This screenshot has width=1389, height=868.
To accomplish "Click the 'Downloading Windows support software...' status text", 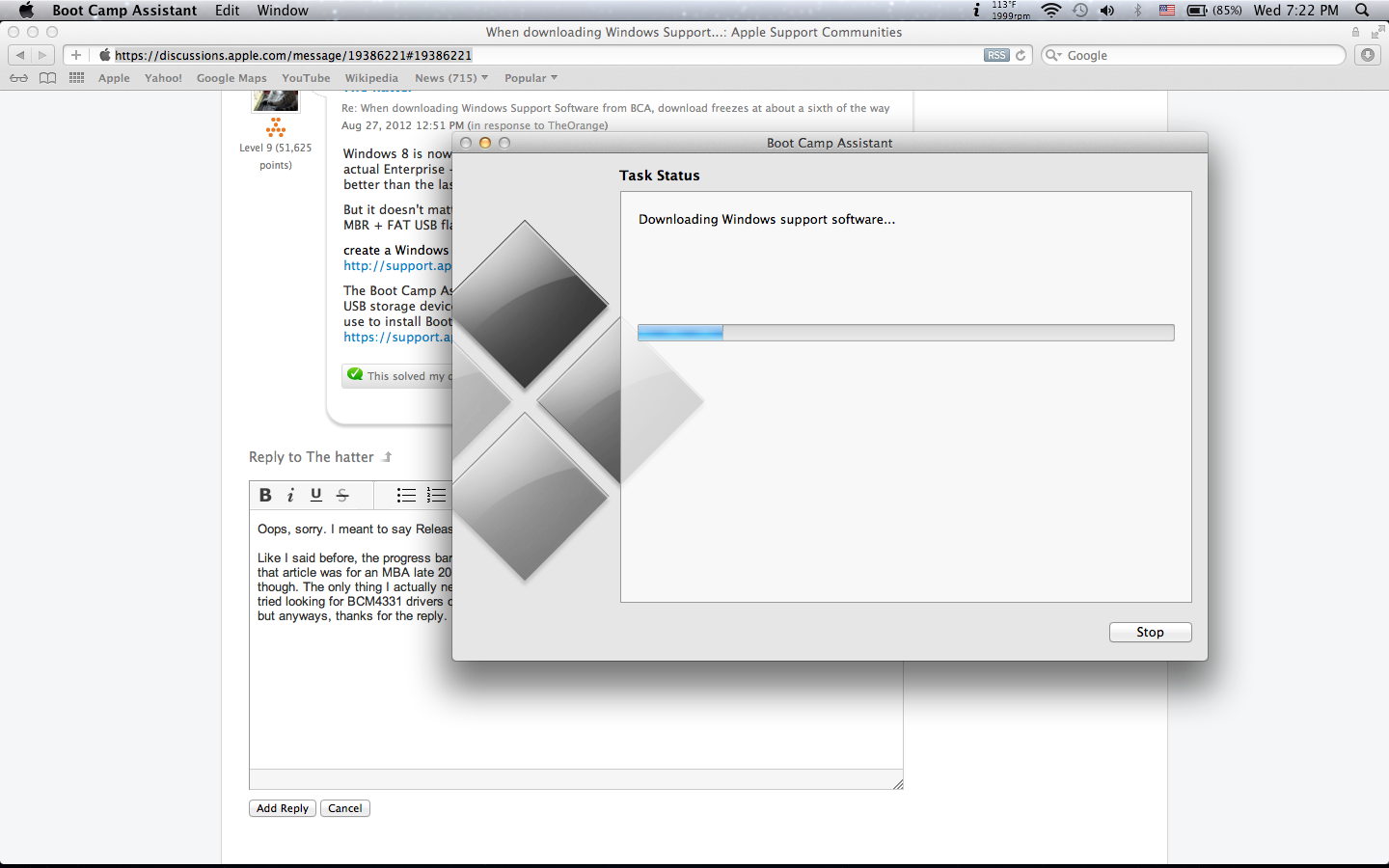I will [767, 219].
